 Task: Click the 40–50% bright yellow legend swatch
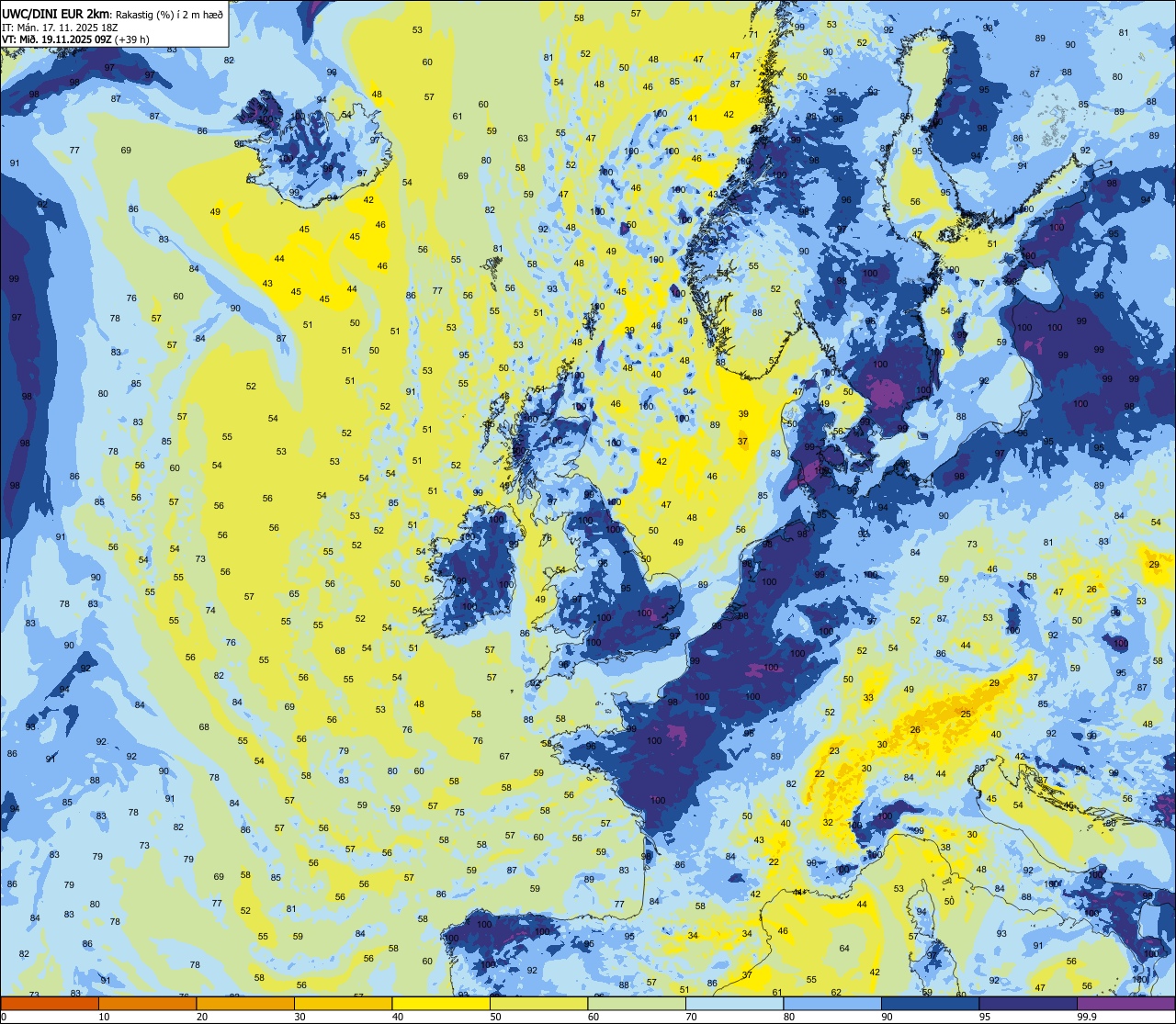441,1004
